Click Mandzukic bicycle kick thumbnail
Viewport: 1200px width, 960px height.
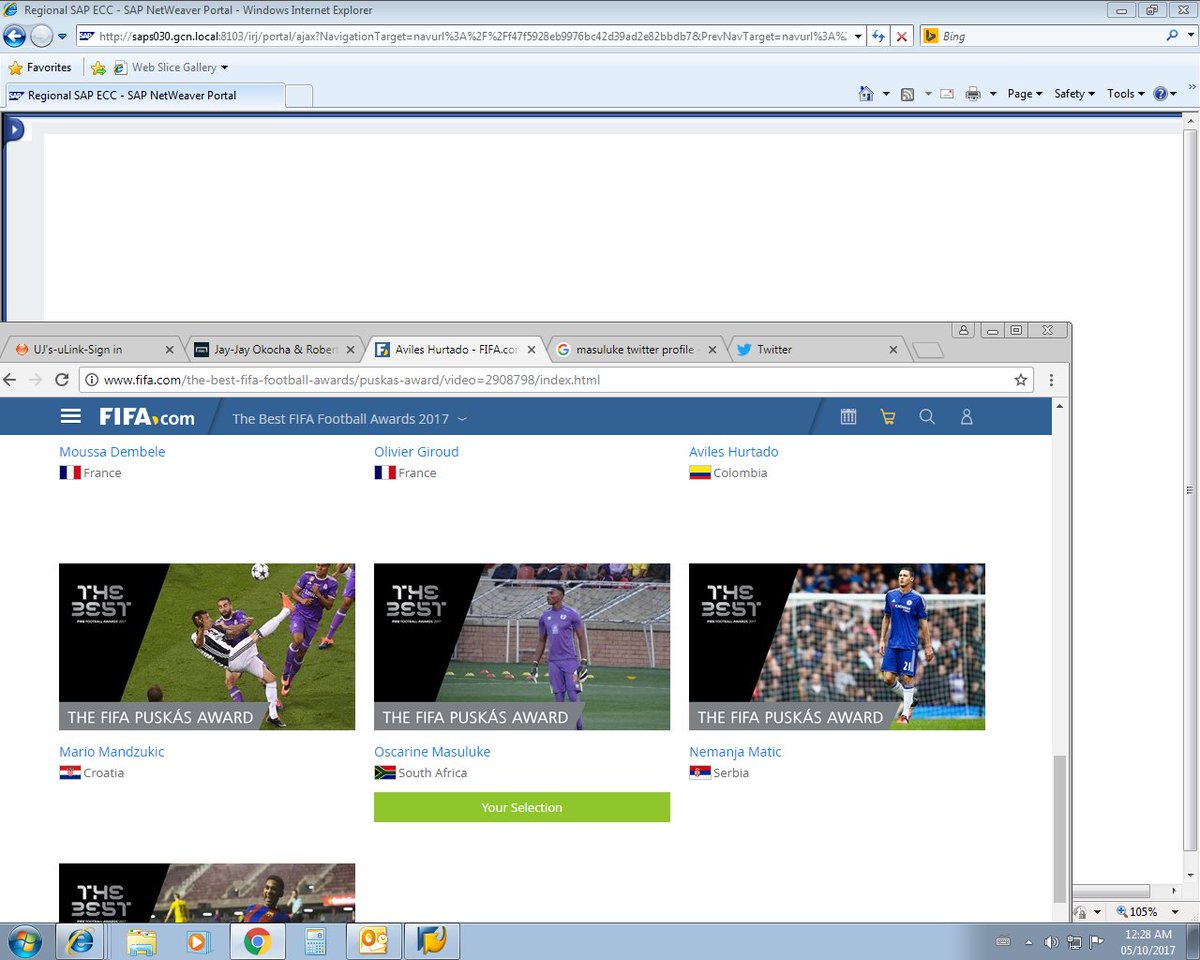207,646
